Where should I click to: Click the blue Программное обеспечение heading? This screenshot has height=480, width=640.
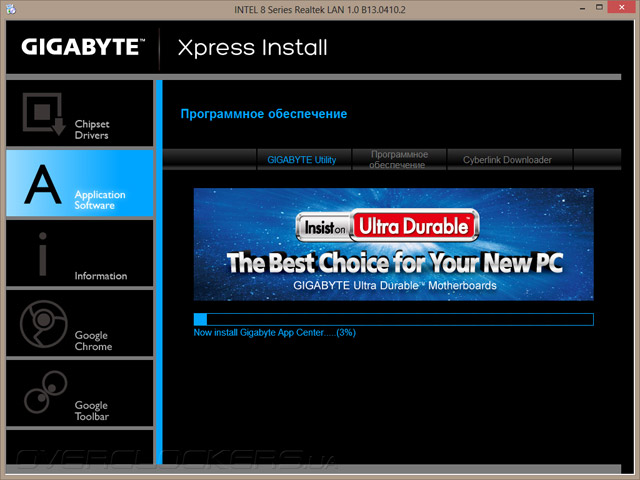coord(264,114)
